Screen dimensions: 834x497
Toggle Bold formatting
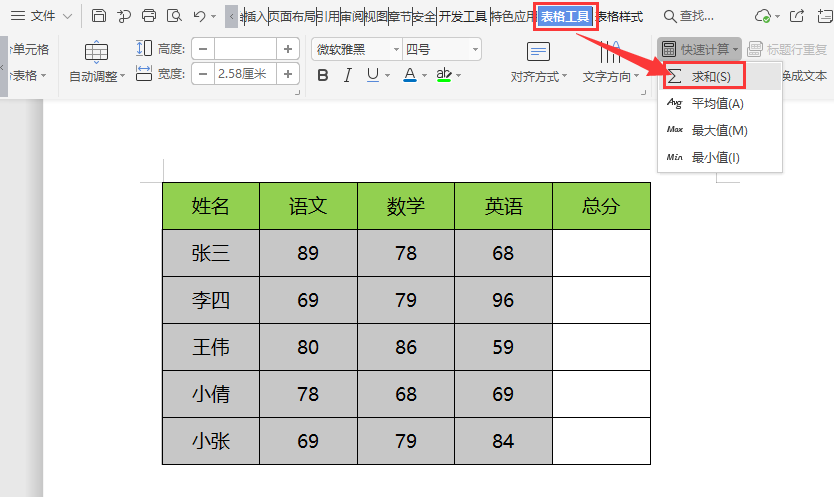[x=322, y=75]
